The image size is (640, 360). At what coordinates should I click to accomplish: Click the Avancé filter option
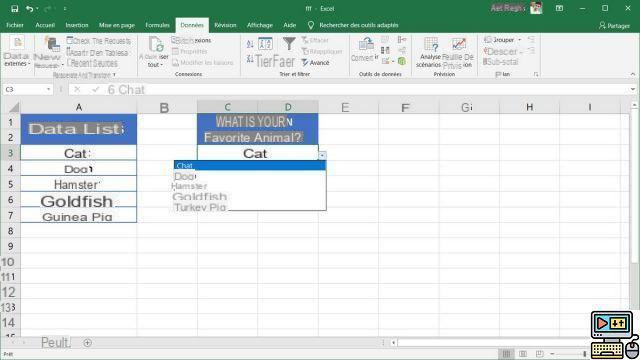tap(316, 63)
